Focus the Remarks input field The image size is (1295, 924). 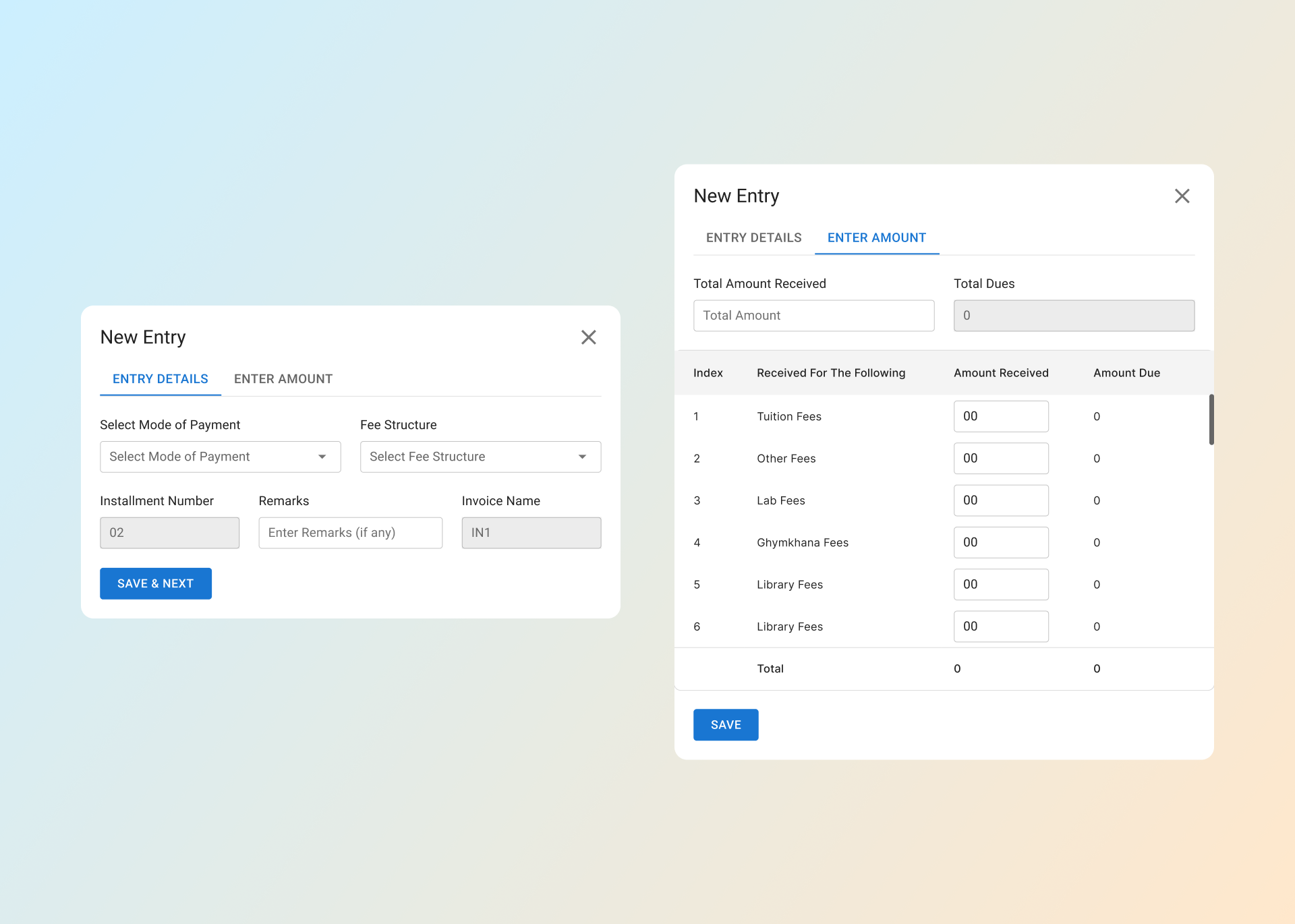351,533
